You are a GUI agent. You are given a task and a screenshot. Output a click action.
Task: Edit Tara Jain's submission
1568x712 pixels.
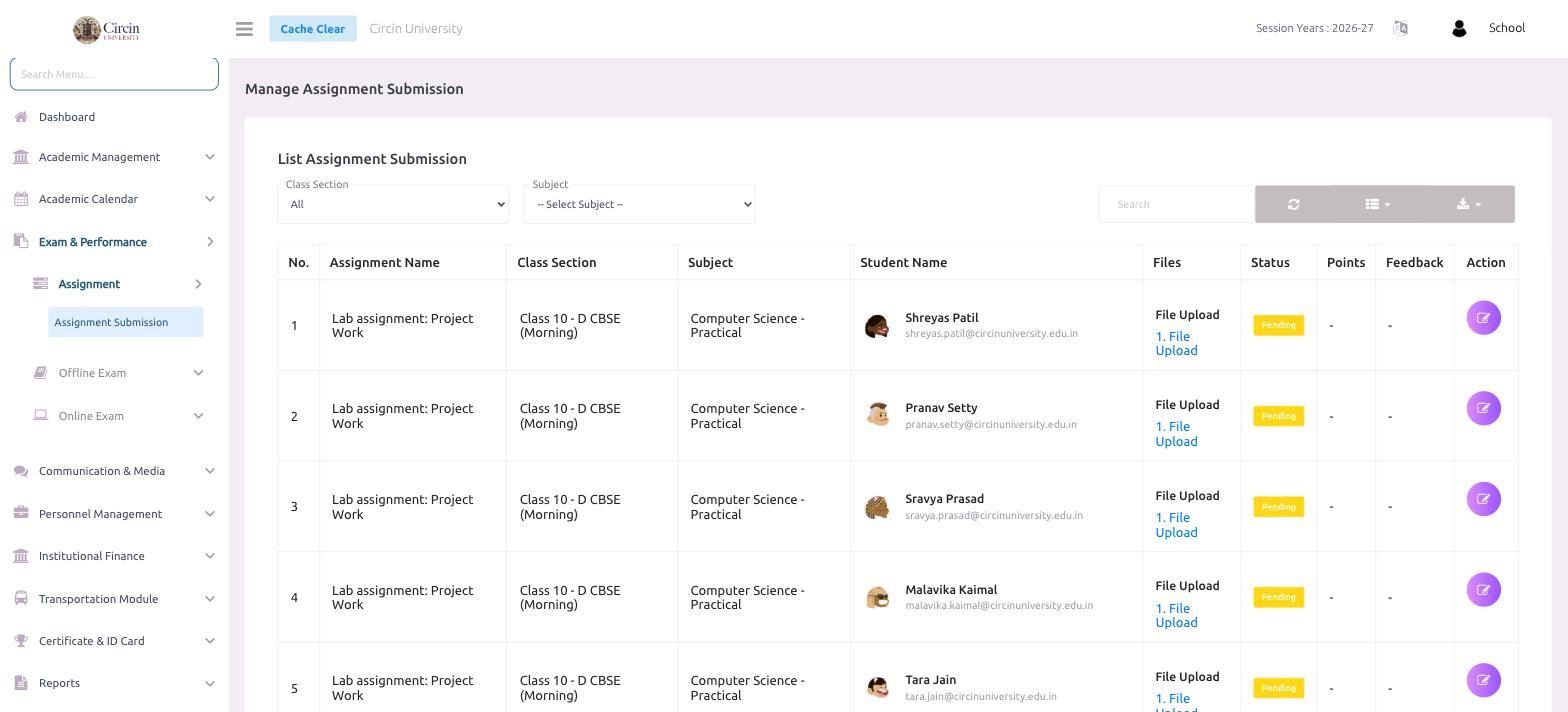[x=1483, y=680]
